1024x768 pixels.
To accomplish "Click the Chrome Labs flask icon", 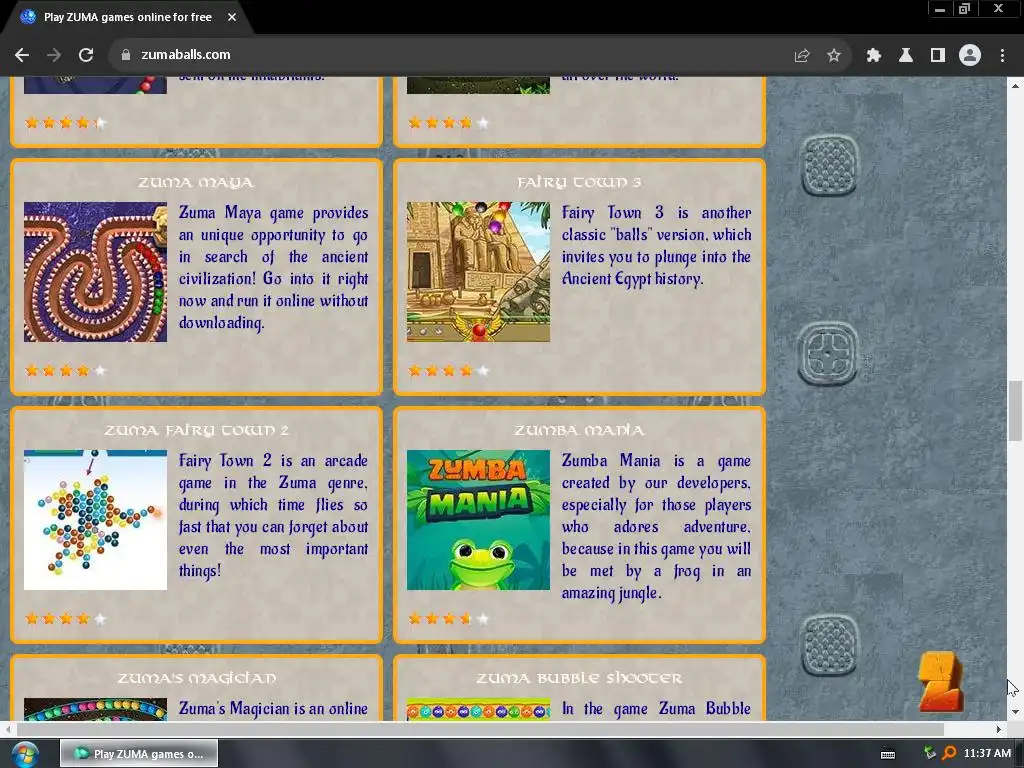I will [905, 56].
